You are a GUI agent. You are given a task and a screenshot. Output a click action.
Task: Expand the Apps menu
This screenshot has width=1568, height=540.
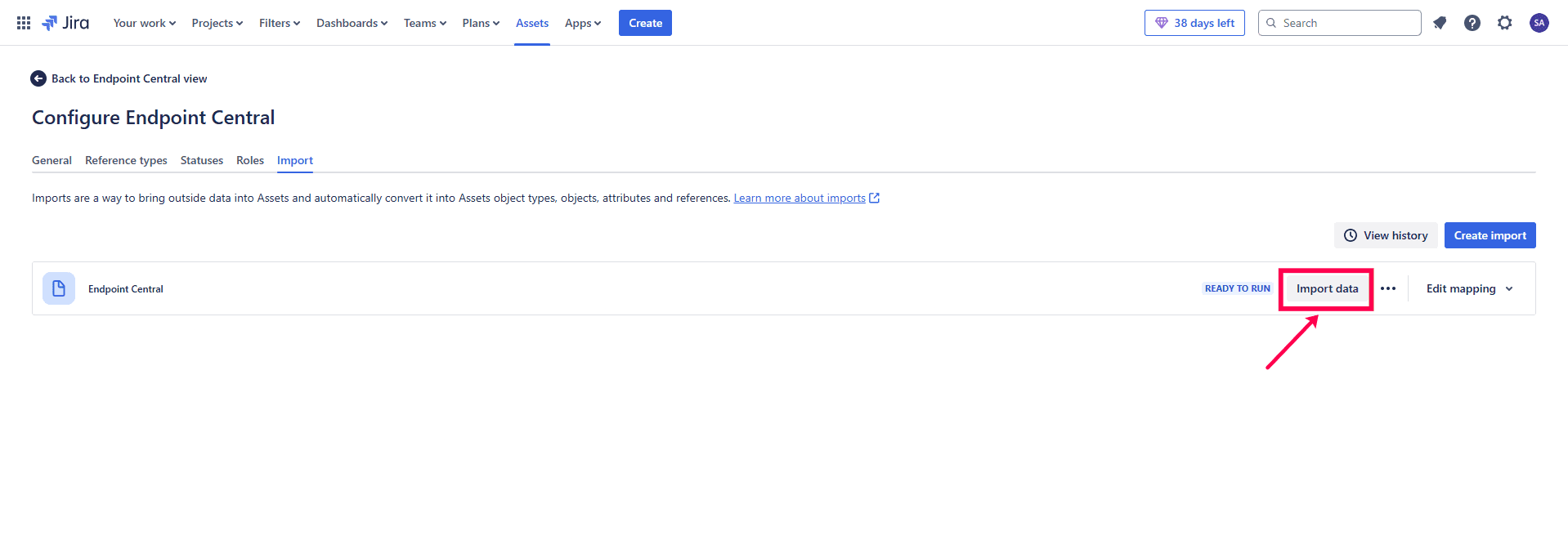point(583,23)
